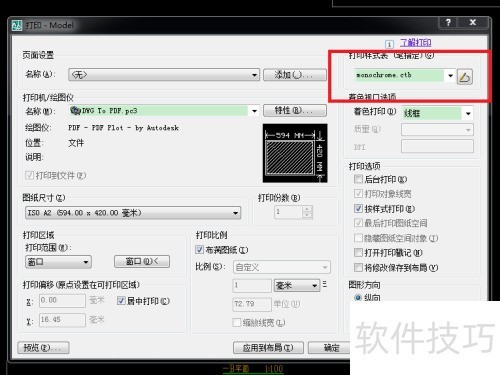Toggle the 最后打印图纸空间 checkbox

tap(358, 223)
